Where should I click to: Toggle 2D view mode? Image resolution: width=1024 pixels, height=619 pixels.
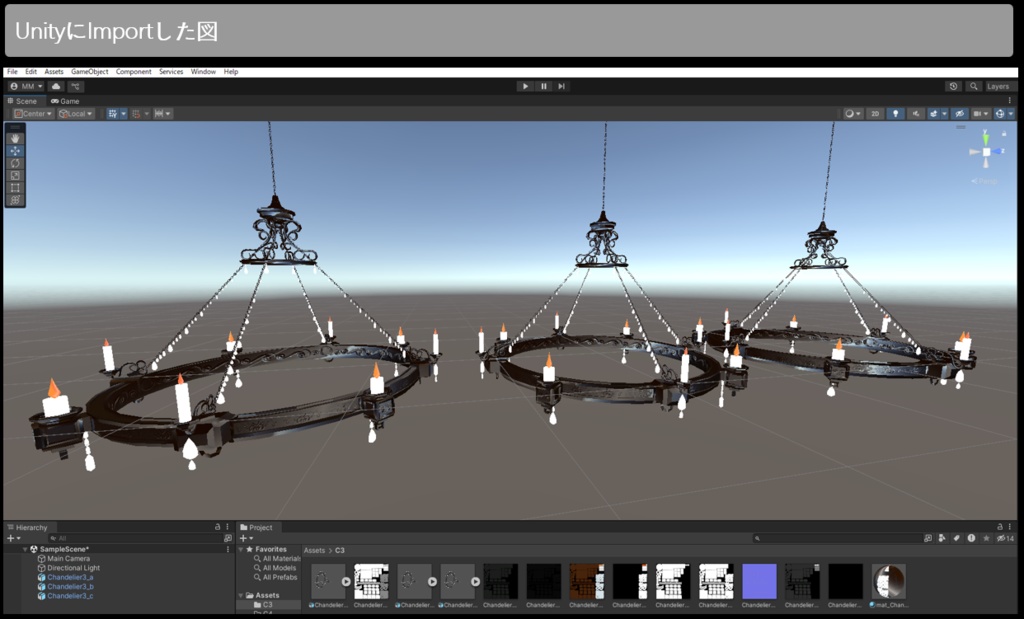pyautogui.click(x=875, y=114)
